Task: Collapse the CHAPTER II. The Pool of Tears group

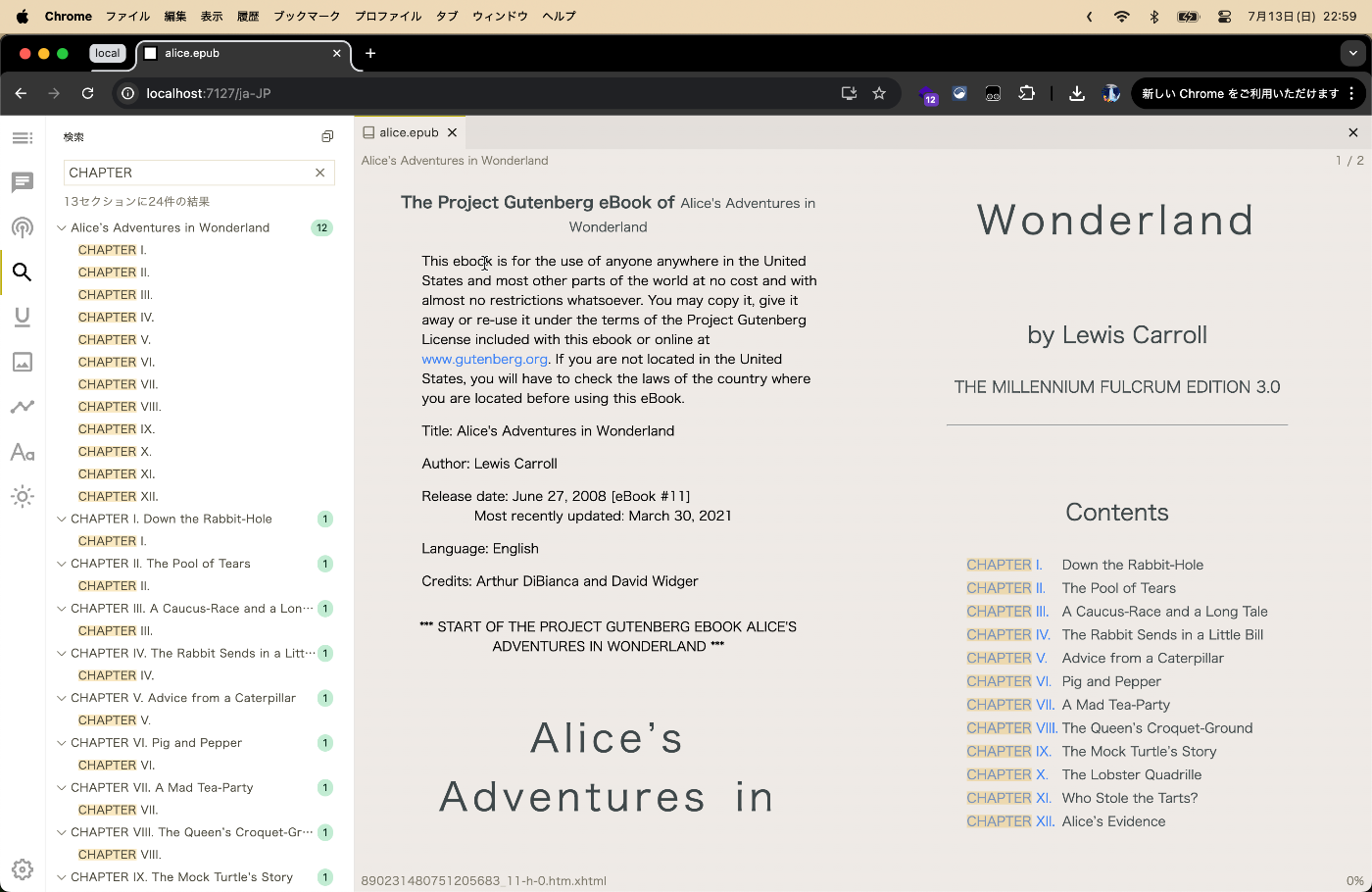Action: tap(62, 564)
